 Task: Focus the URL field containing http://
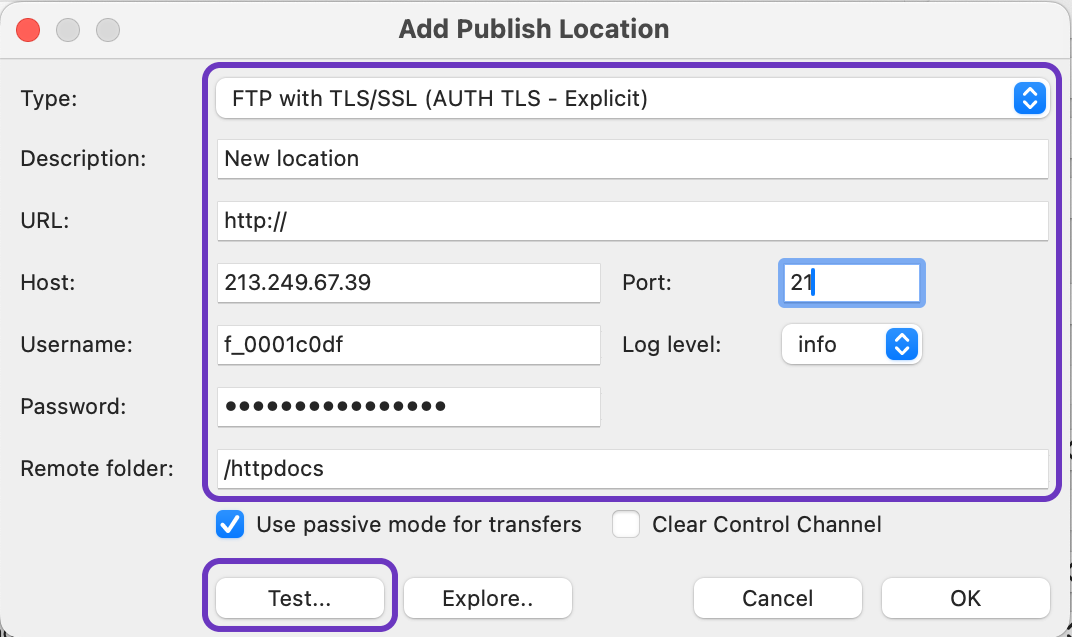[632, 221]
